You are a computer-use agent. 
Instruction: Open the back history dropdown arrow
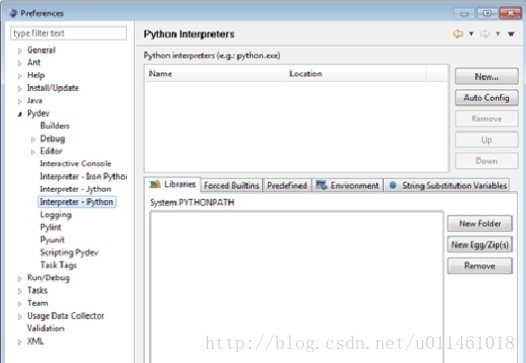point(471,34)
